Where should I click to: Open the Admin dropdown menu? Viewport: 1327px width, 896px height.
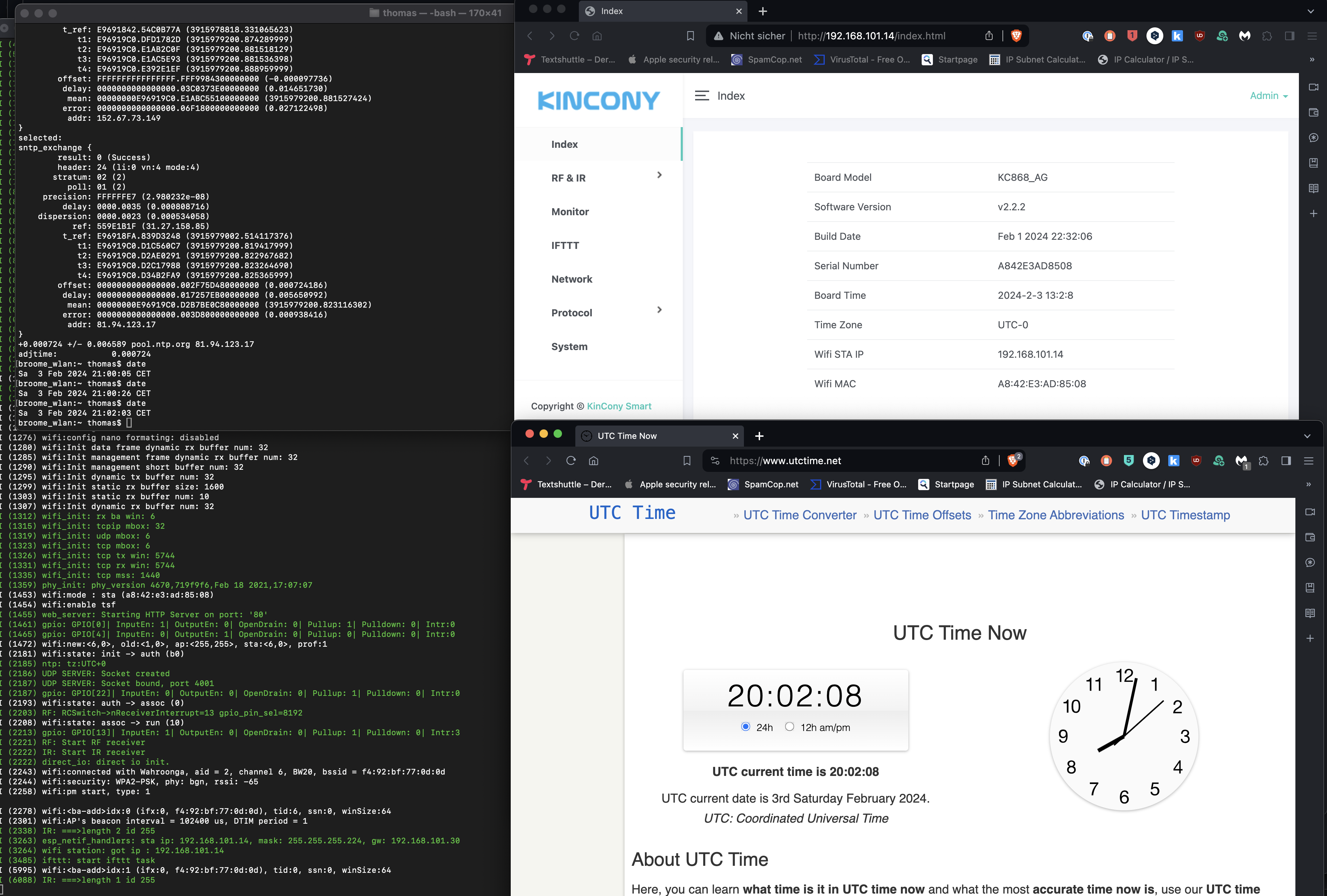click(1268, 96)
